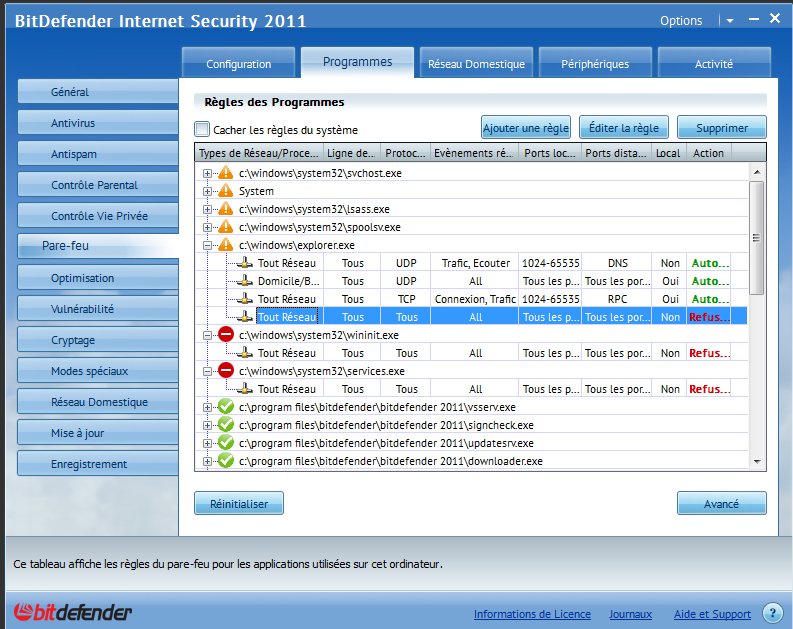This screenshot has height=629, width=793.
Task: Expand the svchost.exe rule node
Action: coord(207,173)
